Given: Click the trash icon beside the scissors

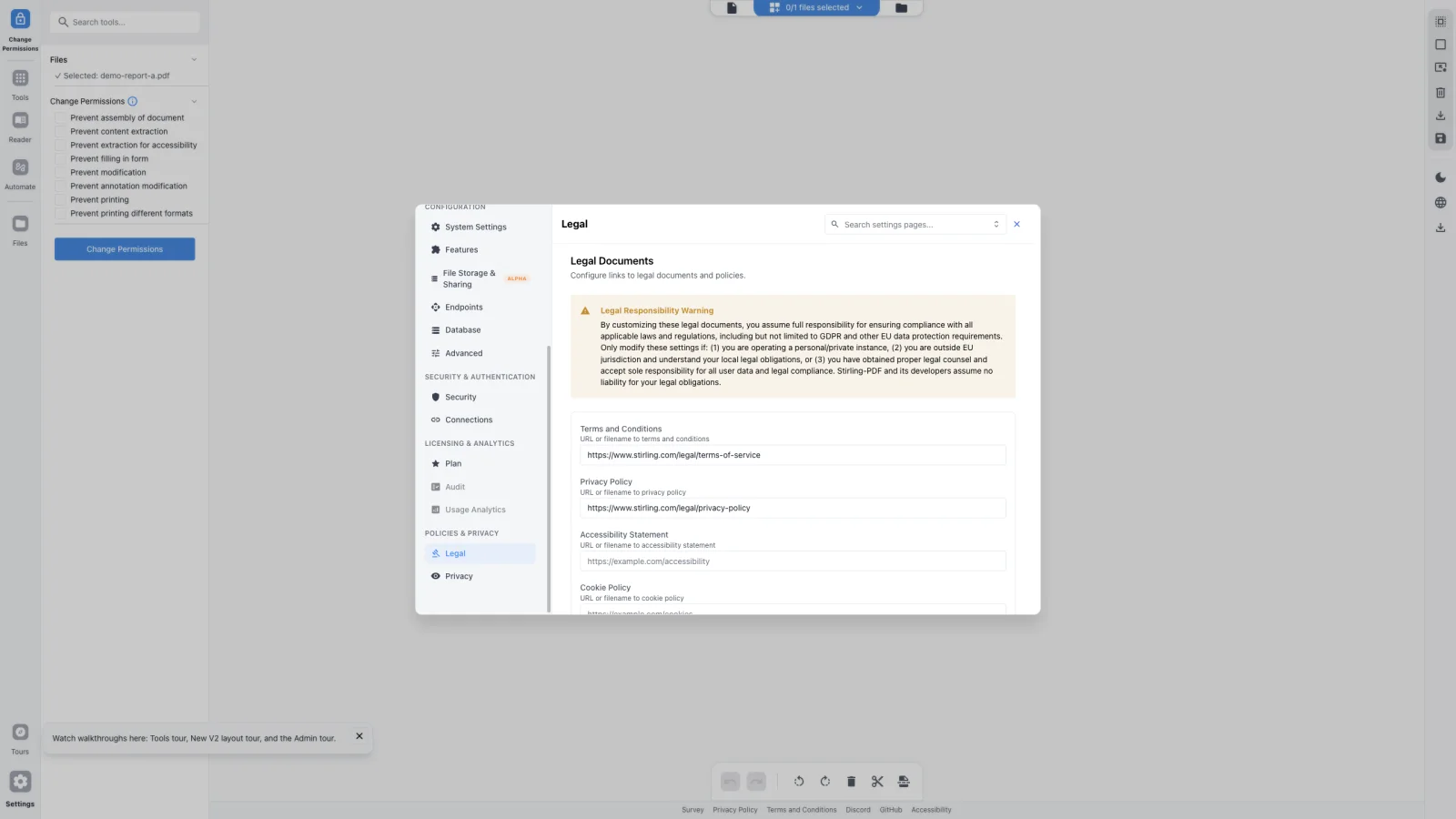Looking at the screenshot, I should (x=851, y=782).
